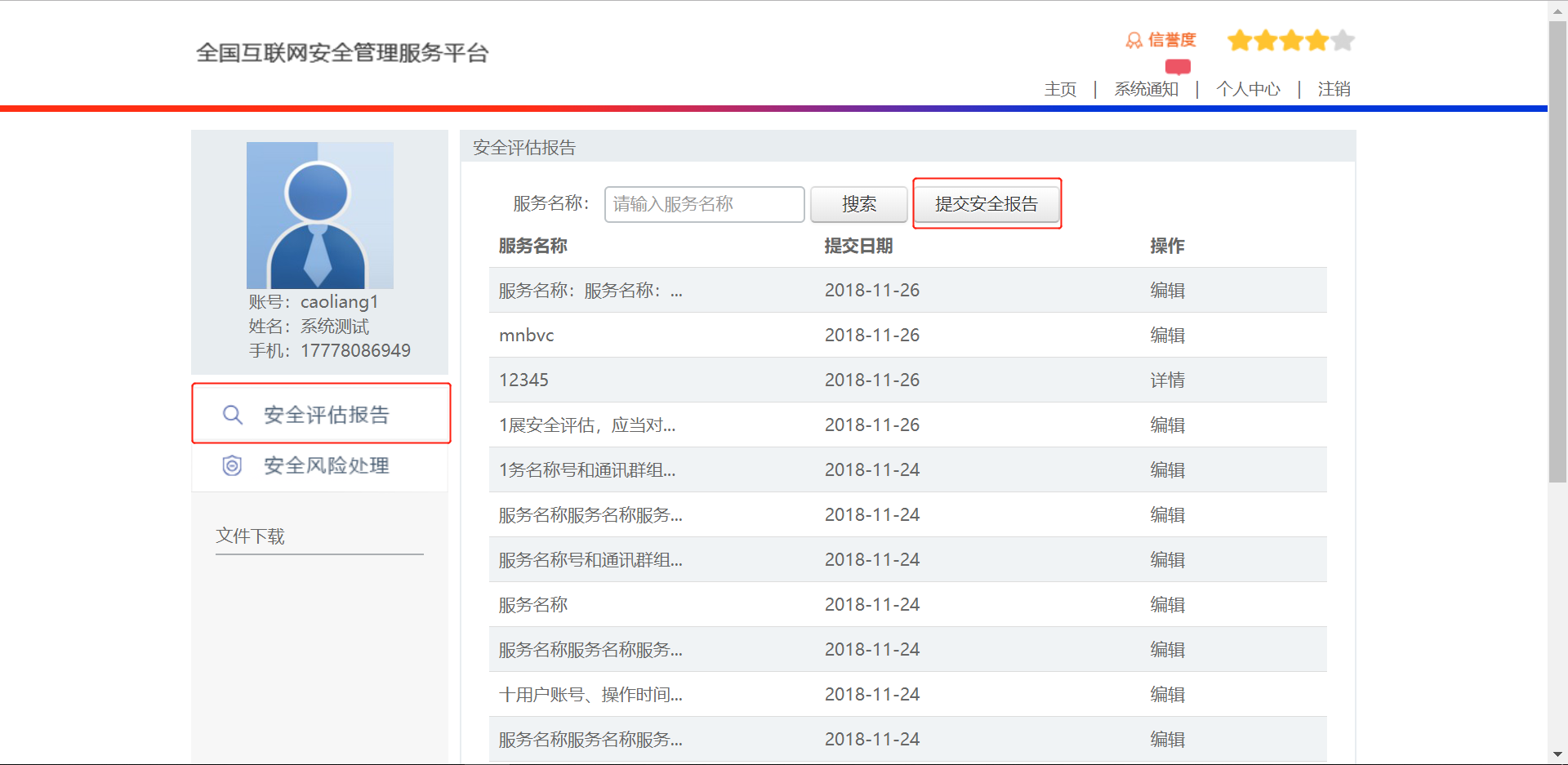The image size is (1568, 765).
Task: Click the account name caoliang1
Action: click(x=339, y=302)
